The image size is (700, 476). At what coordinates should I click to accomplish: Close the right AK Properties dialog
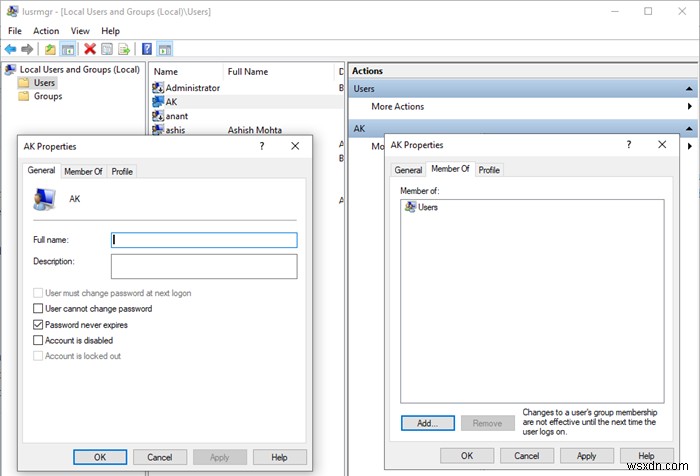click(662, 144)
